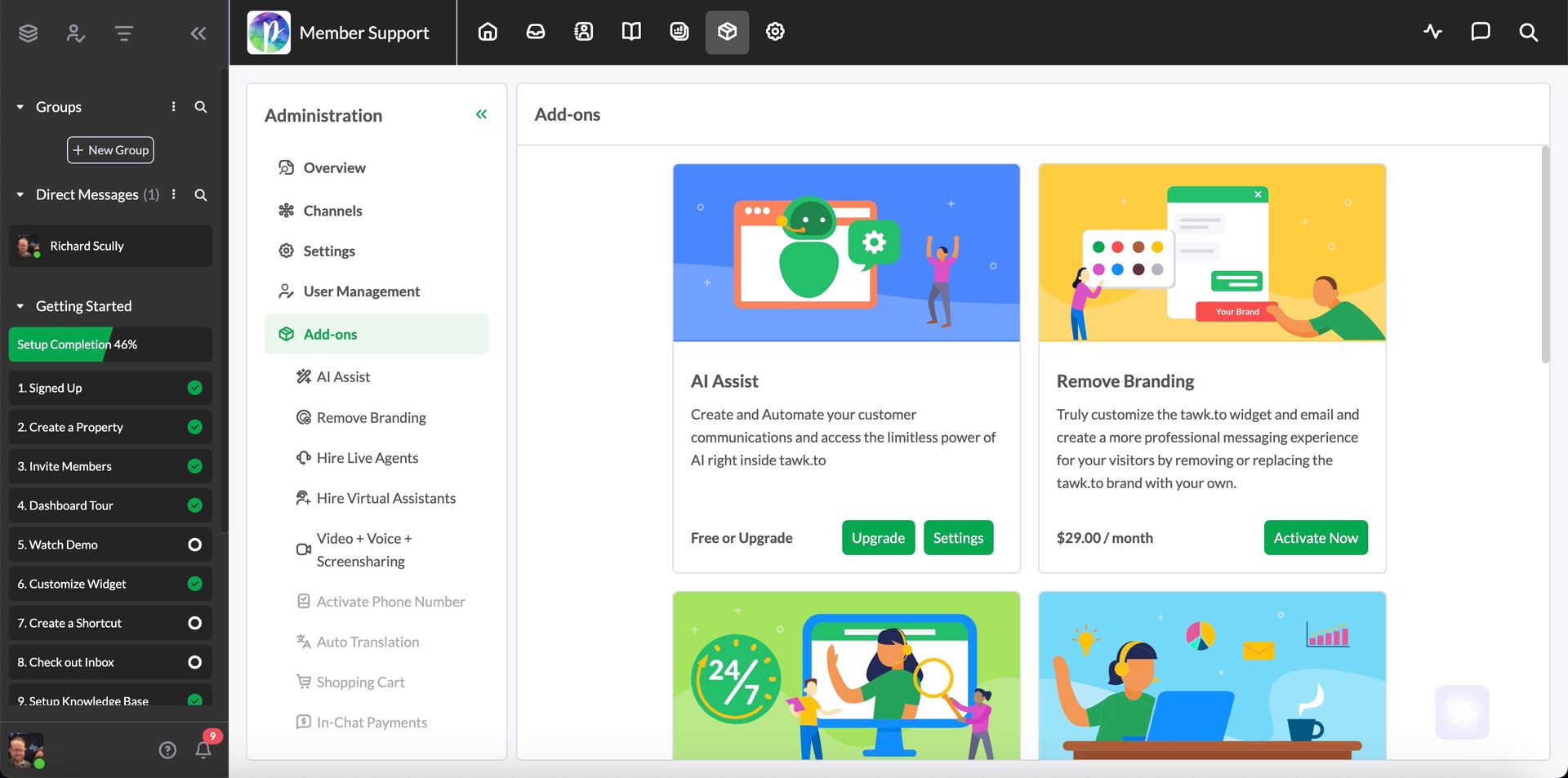Image resolution: width=1568 pixels, height=778 pixels.
Task: Open Channels in Administration menu
Action: (376, 211)
